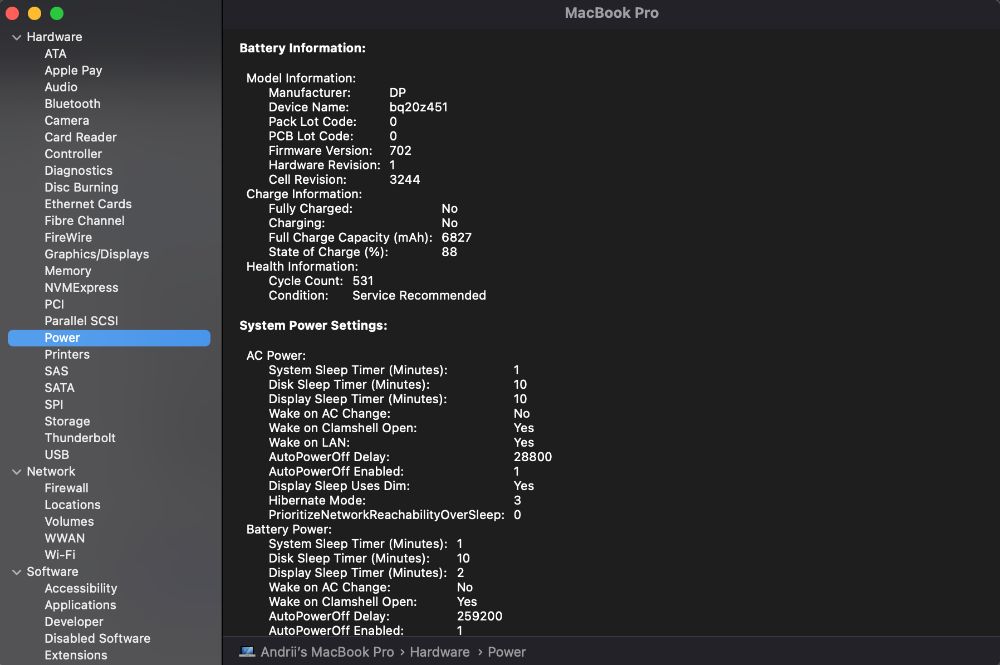Open Camera hardware info

click(66, 121)
